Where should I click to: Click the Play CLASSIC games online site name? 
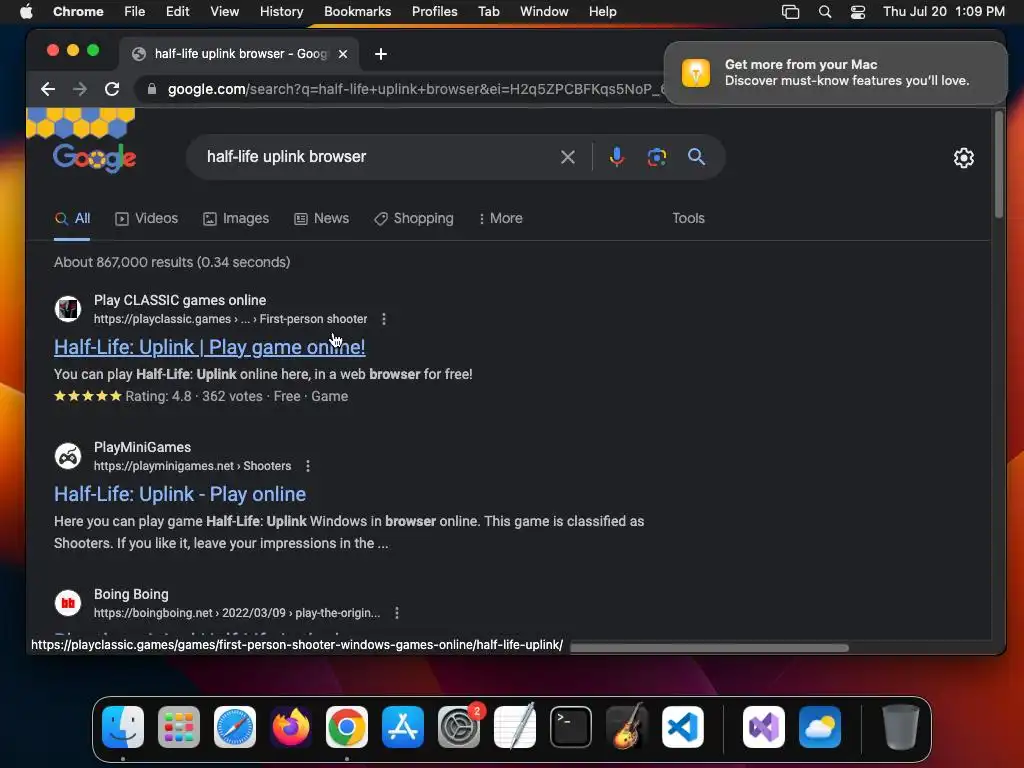click(180, 300)
